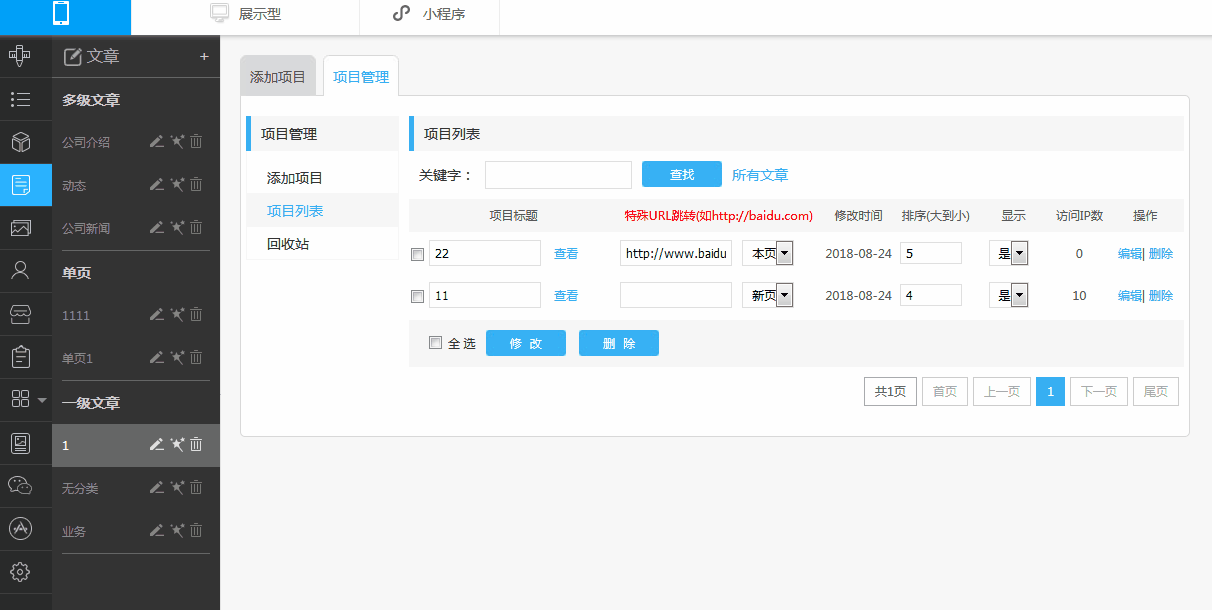Select 单页1 in sidebar list
The height and width of the screenshot is (610, 1212).
click(x=77, y=358)
